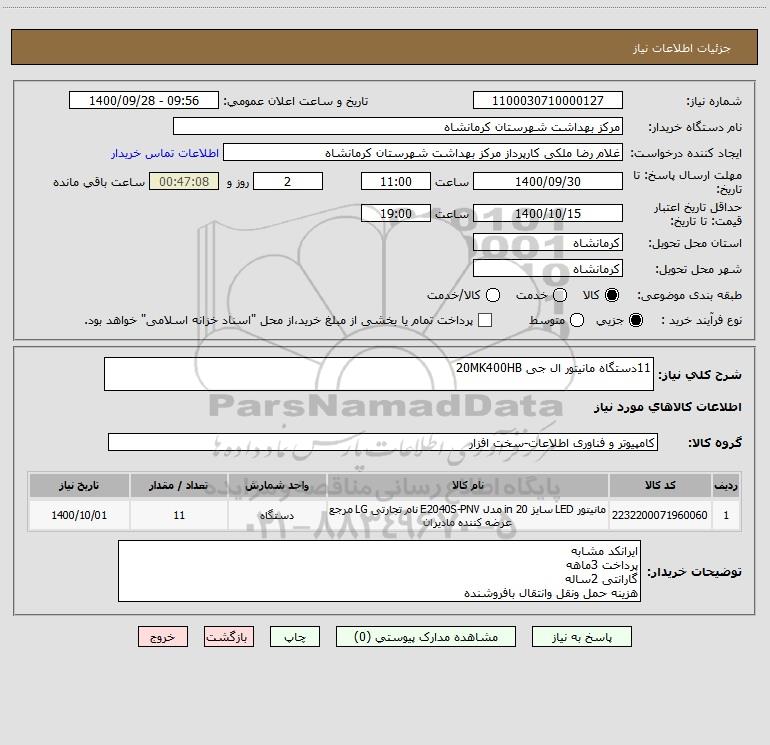
Task: Click the quantity cell 11
Action: click(179, 515)
